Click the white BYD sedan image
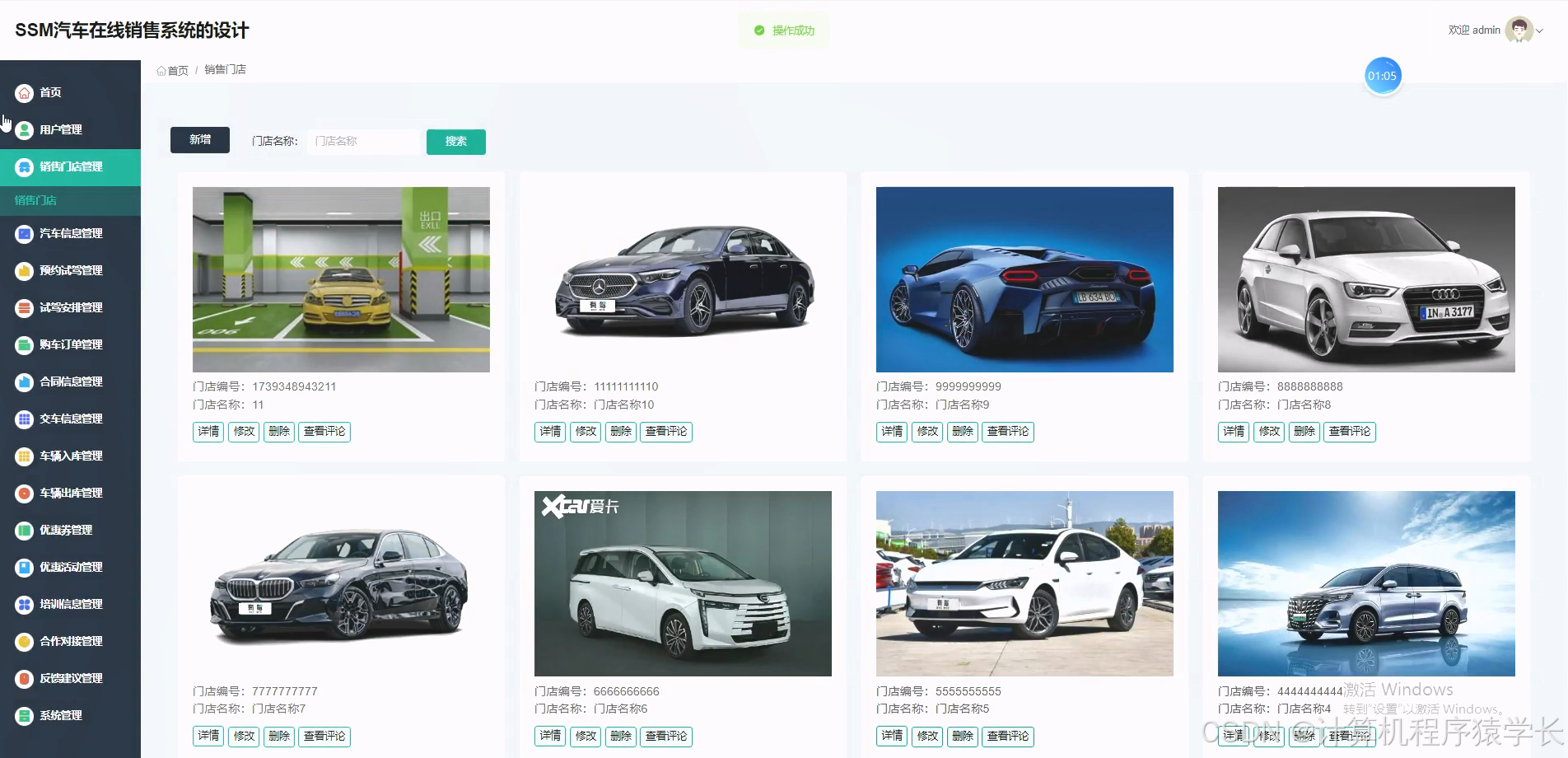1568x758 pixels. (1024, 584)
